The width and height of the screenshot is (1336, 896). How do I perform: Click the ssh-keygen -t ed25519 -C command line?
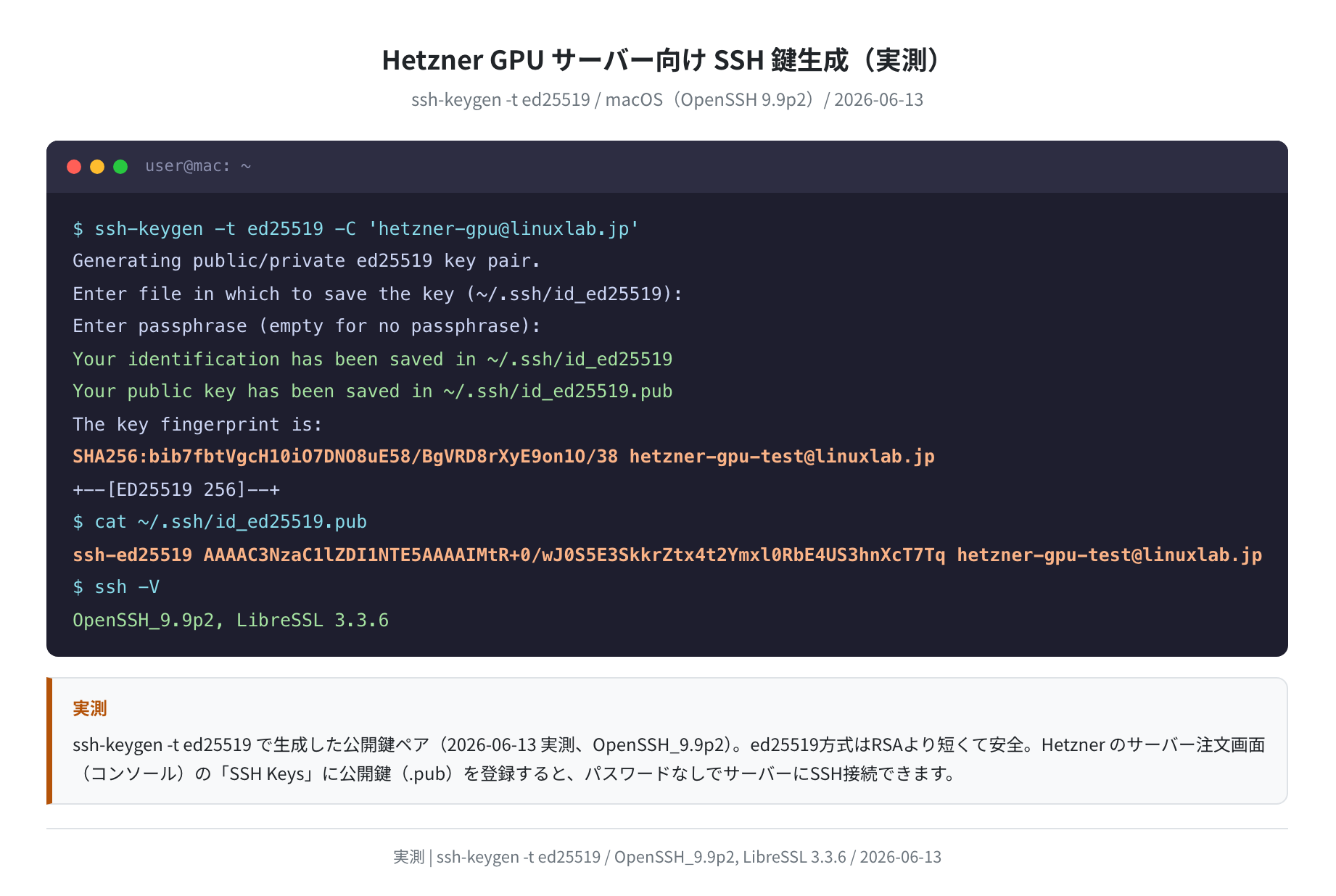point(356,229)
